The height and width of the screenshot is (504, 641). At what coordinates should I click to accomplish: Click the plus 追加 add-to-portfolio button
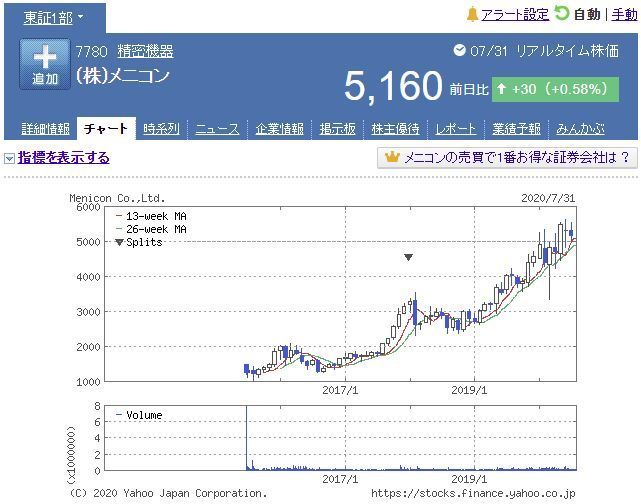(x=45, y=64)
